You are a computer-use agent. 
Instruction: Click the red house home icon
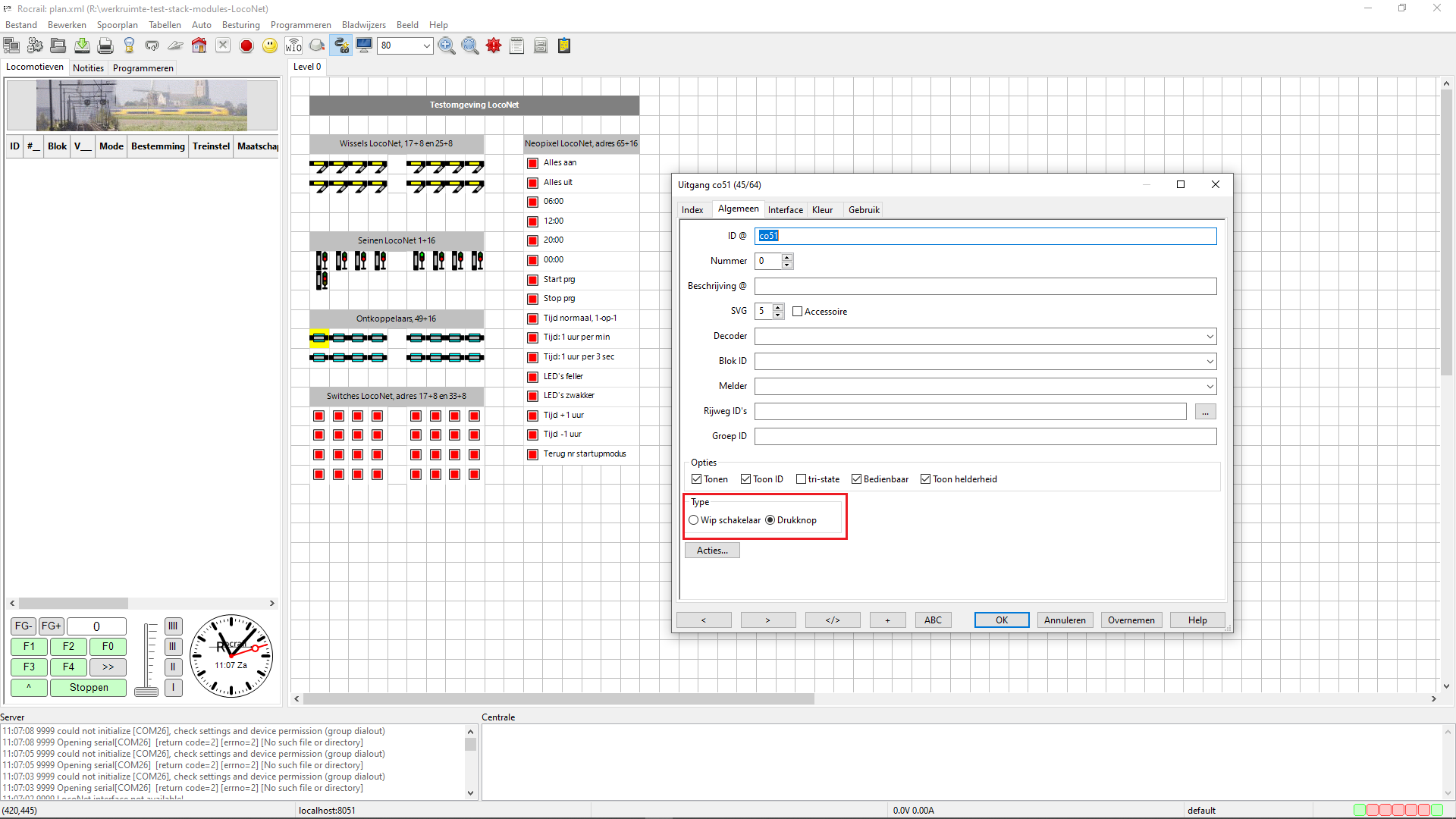click(x=199, y=46)
